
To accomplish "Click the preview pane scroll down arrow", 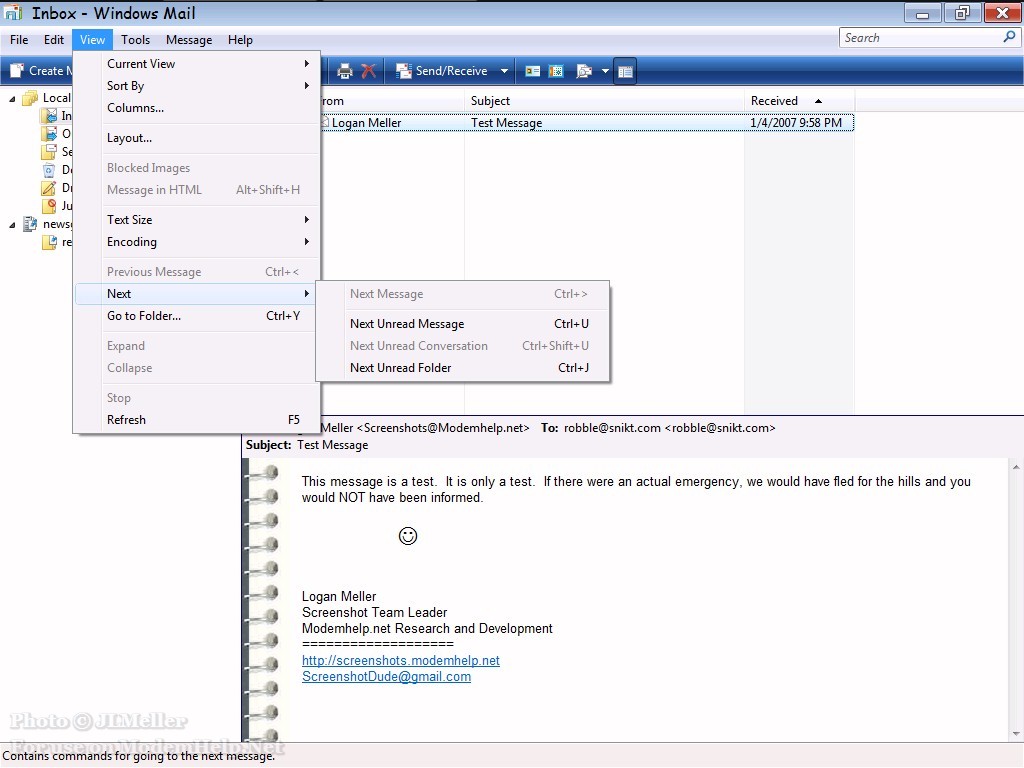I will 1016,733.
